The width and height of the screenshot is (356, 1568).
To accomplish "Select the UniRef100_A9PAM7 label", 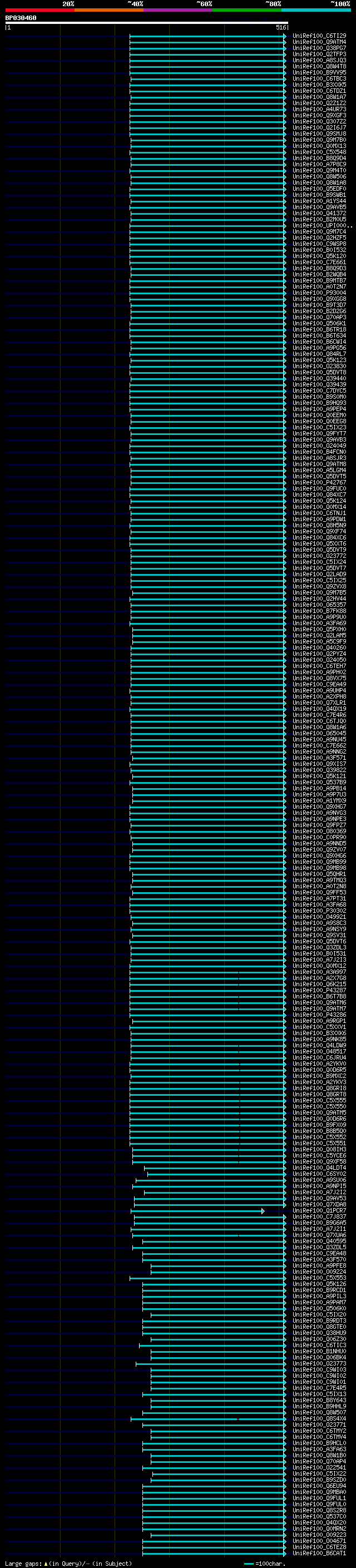I will tap(319, 1302).
